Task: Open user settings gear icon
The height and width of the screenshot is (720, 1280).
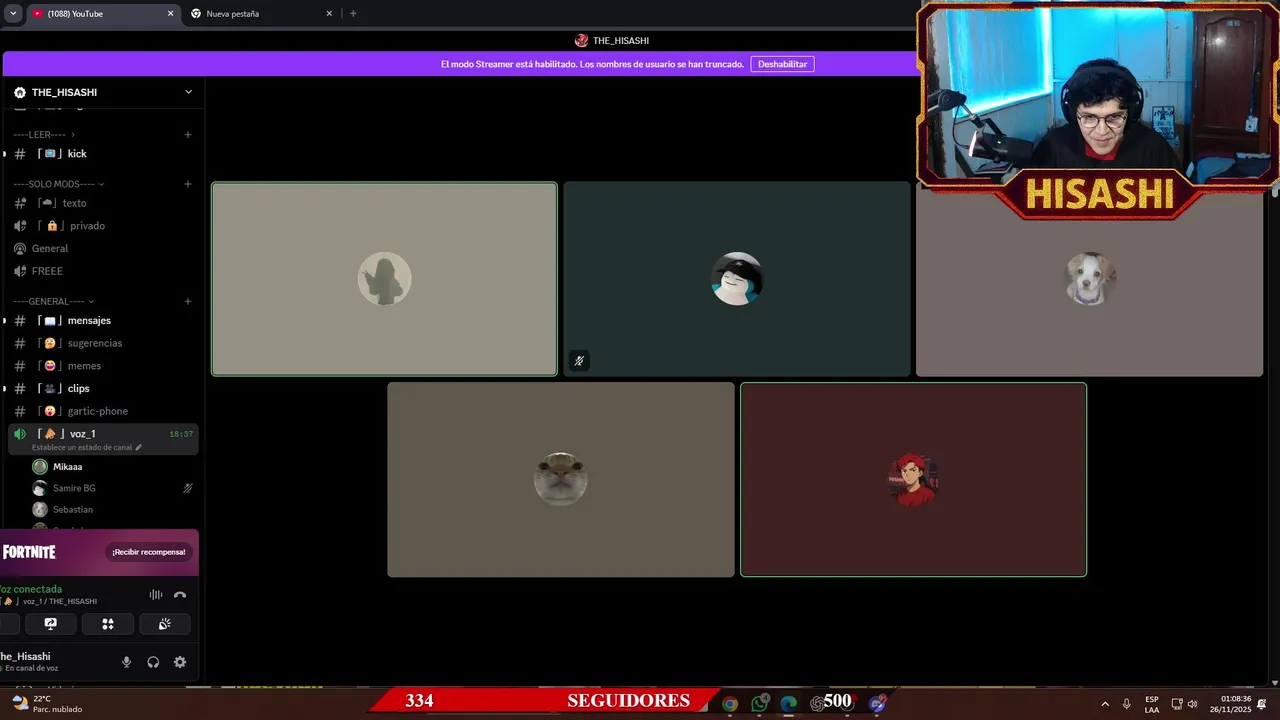Action: [180, 662]
